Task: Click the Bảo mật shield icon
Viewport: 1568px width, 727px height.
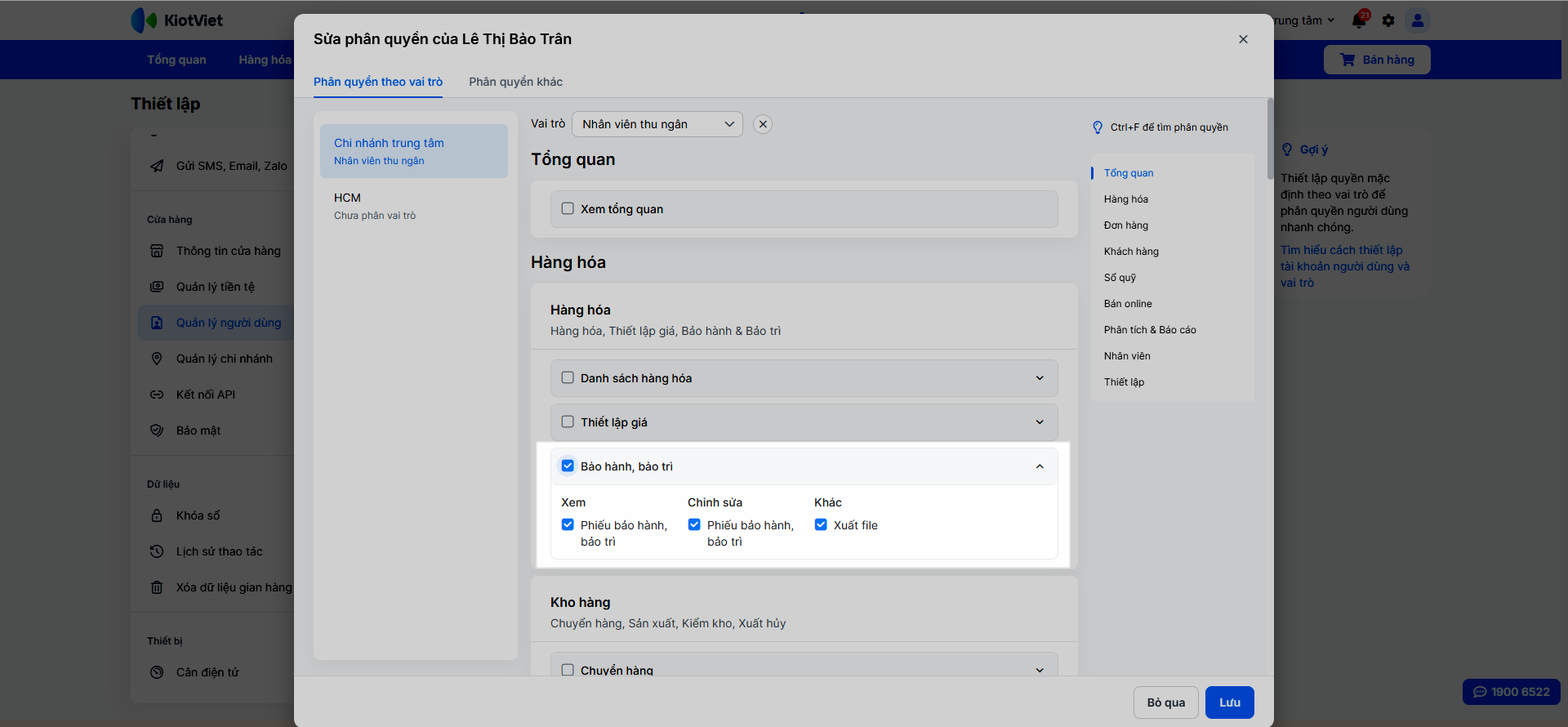Action: pyautogui.click(x=157, y=430)
